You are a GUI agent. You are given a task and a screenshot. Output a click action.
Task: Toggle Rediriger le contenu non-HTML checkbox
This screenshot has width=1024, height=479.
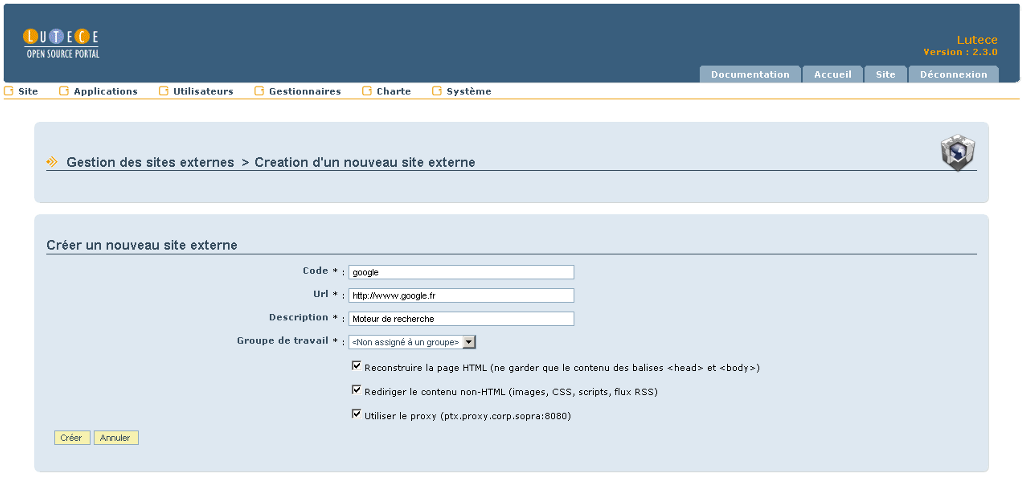357,390
